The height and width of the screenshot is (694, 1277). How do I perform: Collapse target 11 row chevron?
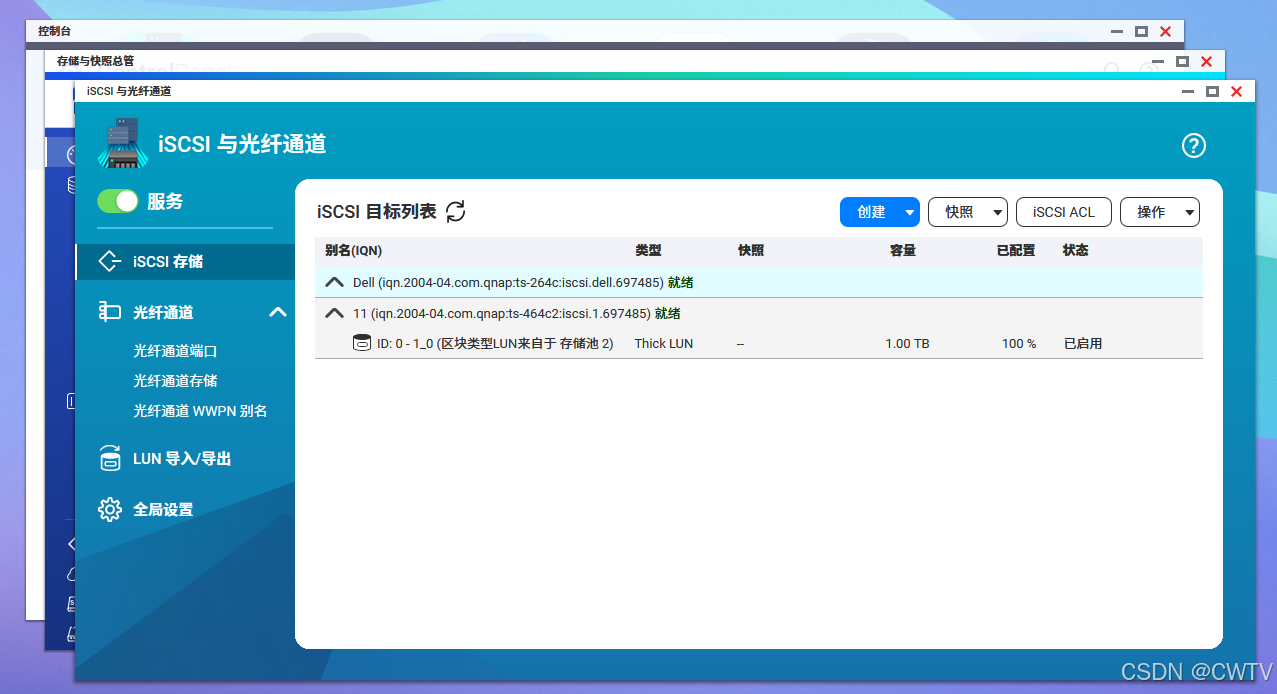pos(334,313)
